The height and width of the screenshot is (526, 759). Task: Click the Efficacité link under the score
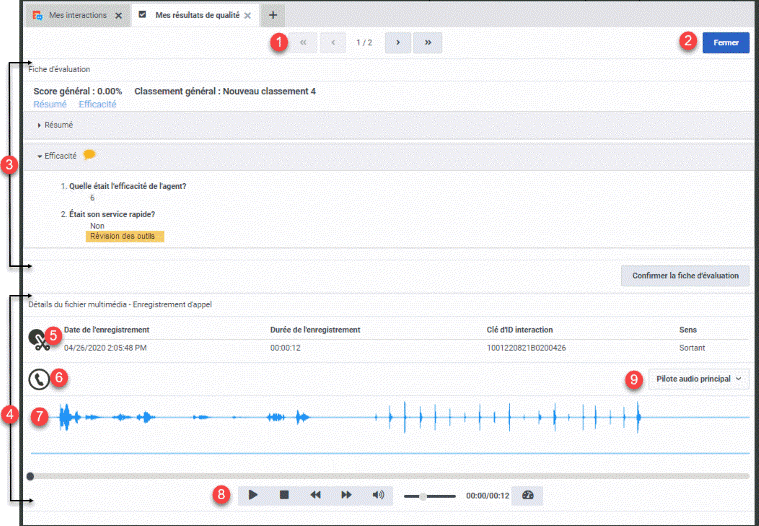point(97,104)
